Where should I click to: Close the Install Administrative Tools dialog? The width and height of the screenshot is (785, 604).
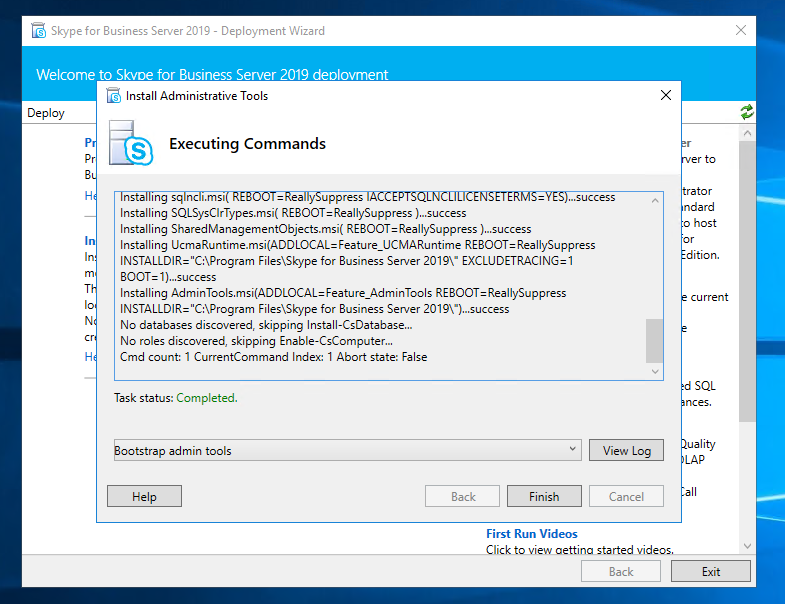point(665,95)
